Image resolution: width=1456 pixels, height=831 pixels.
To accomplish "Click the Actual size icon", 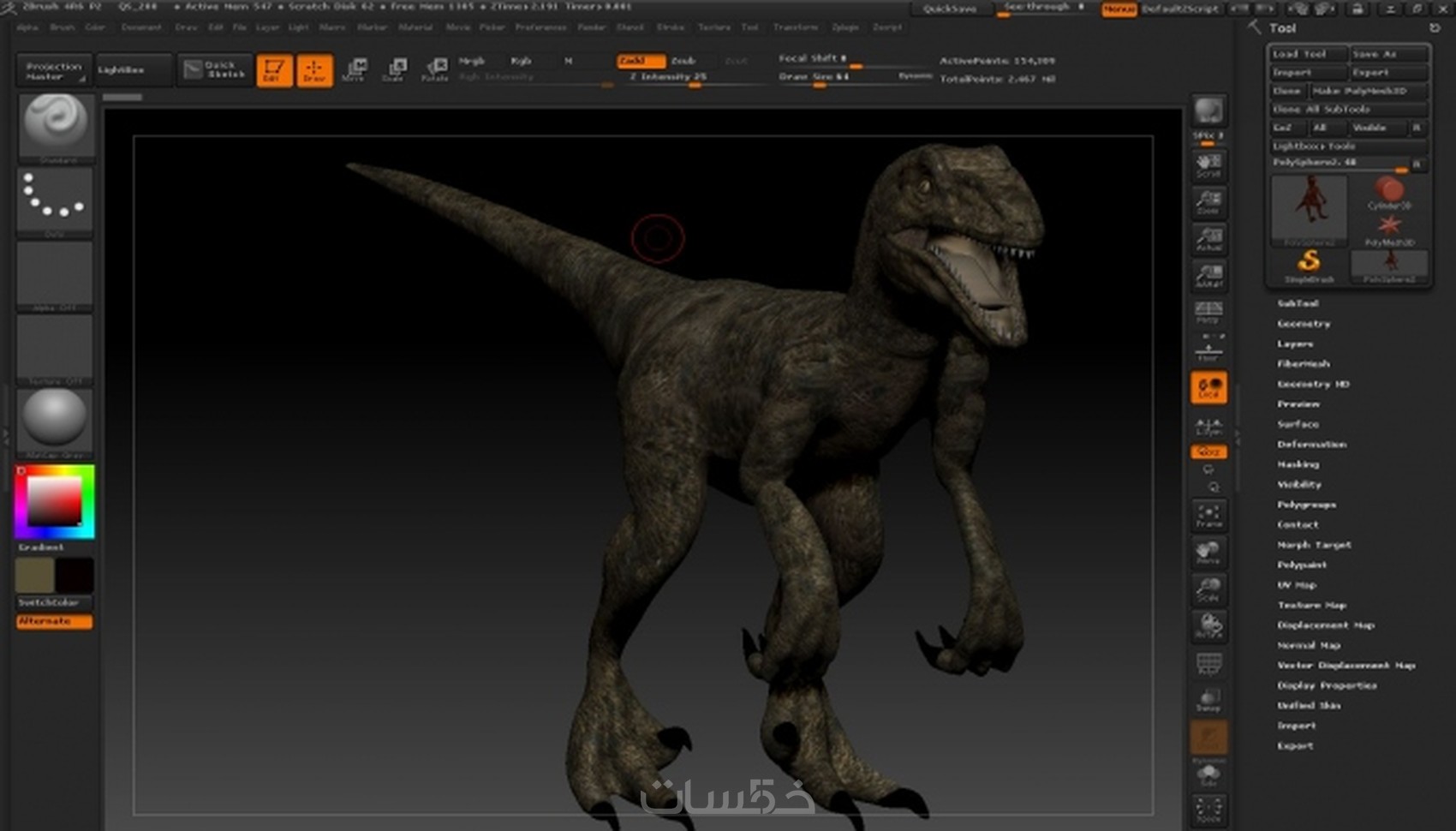I will [x=1208, y=239].
